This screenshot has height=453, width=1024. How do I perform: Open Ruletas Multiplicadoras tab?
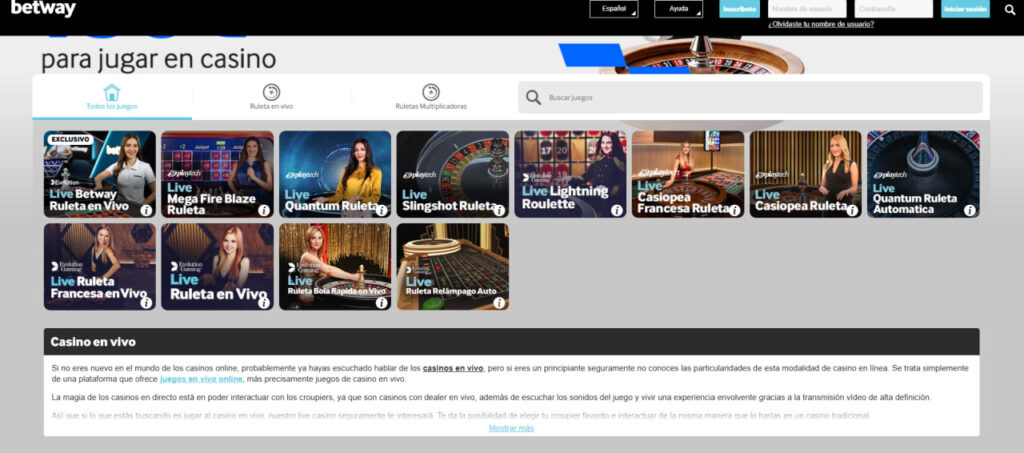(x=431, y=97)
